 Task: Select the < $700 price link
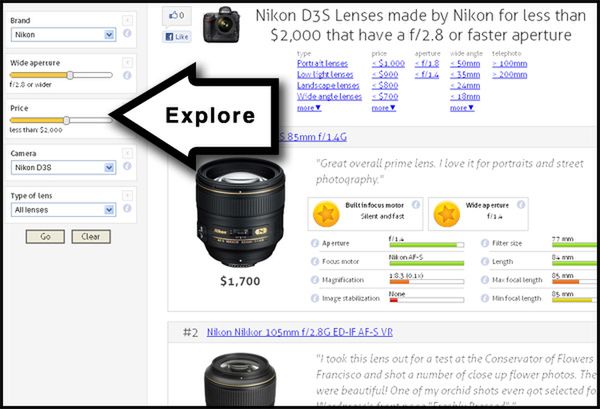click(385, 97)
